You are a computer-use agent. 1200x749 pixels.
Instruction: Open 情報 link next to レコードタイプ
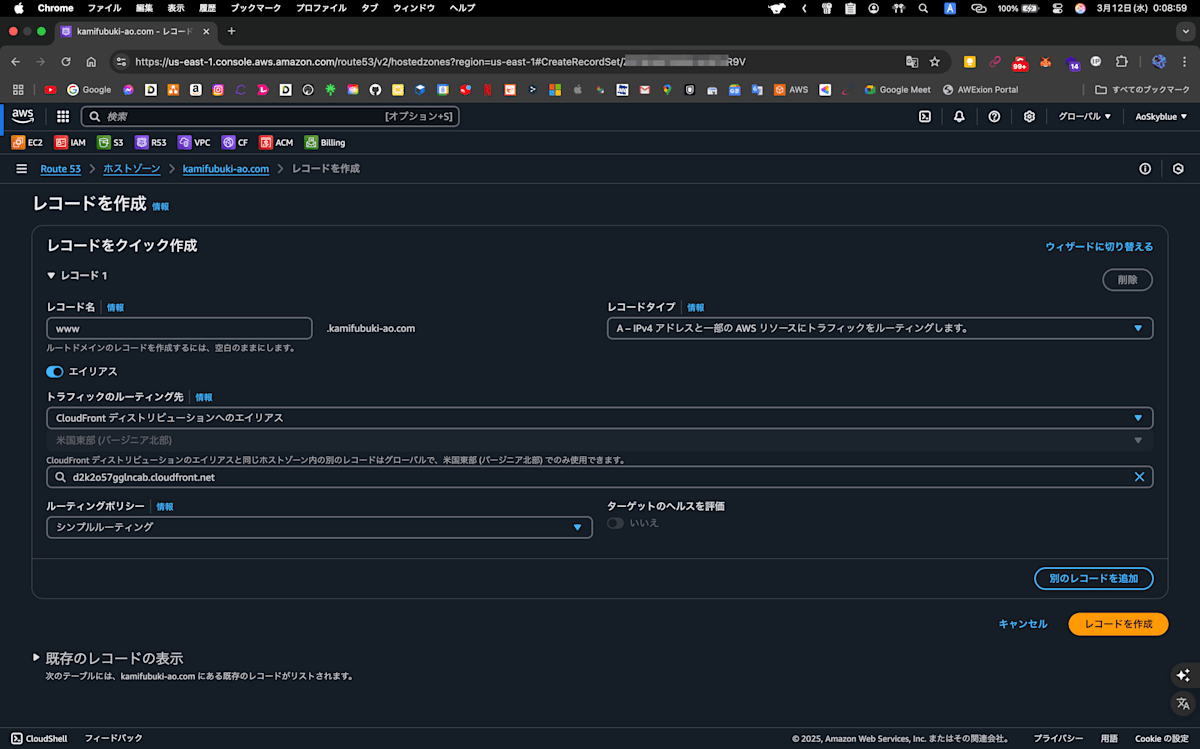[696, 308]
